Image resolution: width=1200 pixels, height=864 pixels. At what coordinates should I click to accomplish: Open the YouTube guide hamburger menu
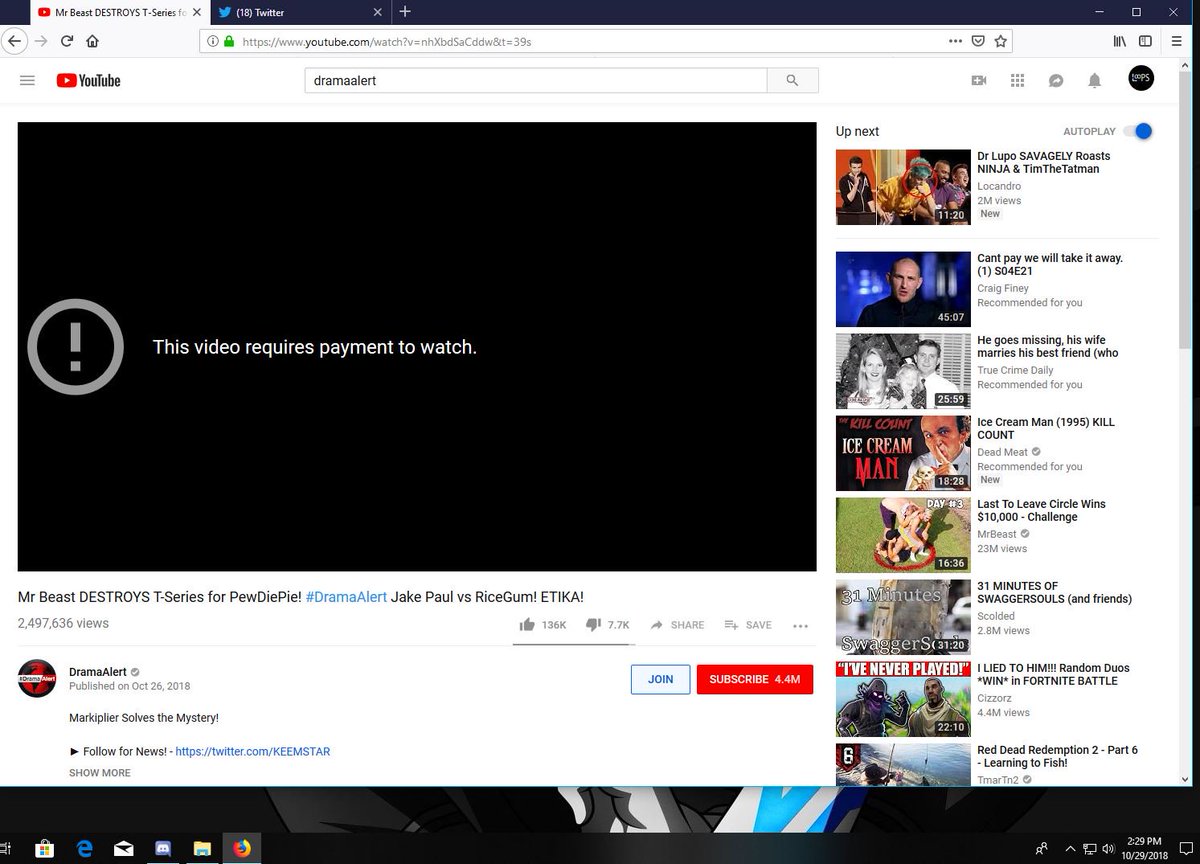27,81
